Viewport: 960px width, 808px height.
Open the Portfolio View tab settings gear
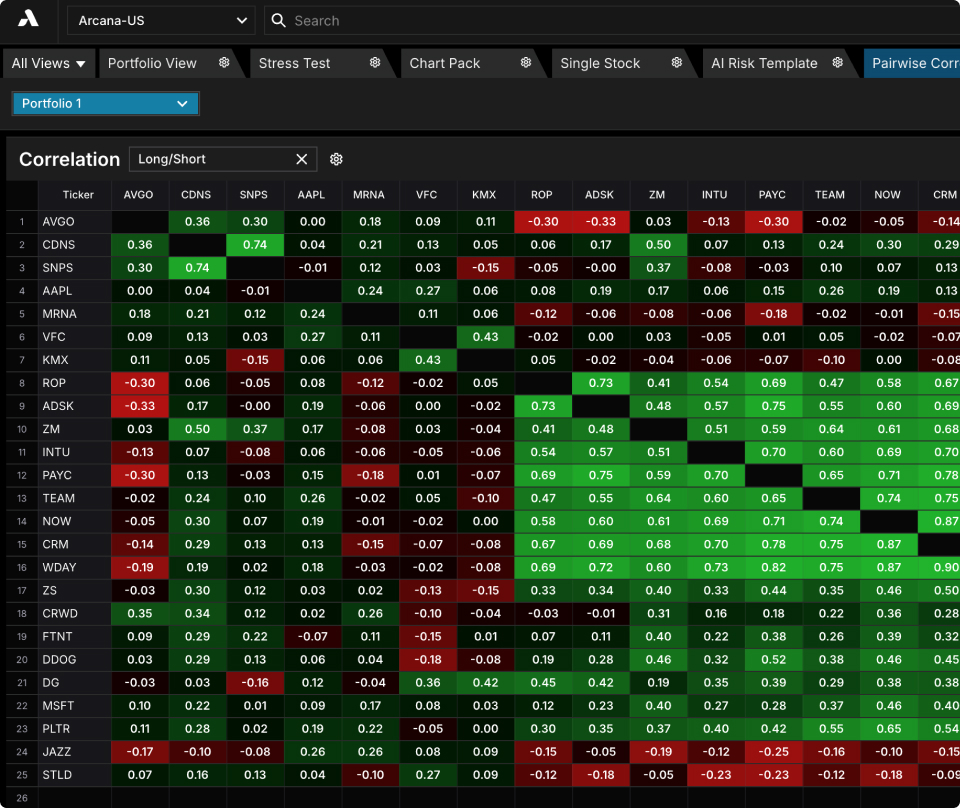click(224, 62)
